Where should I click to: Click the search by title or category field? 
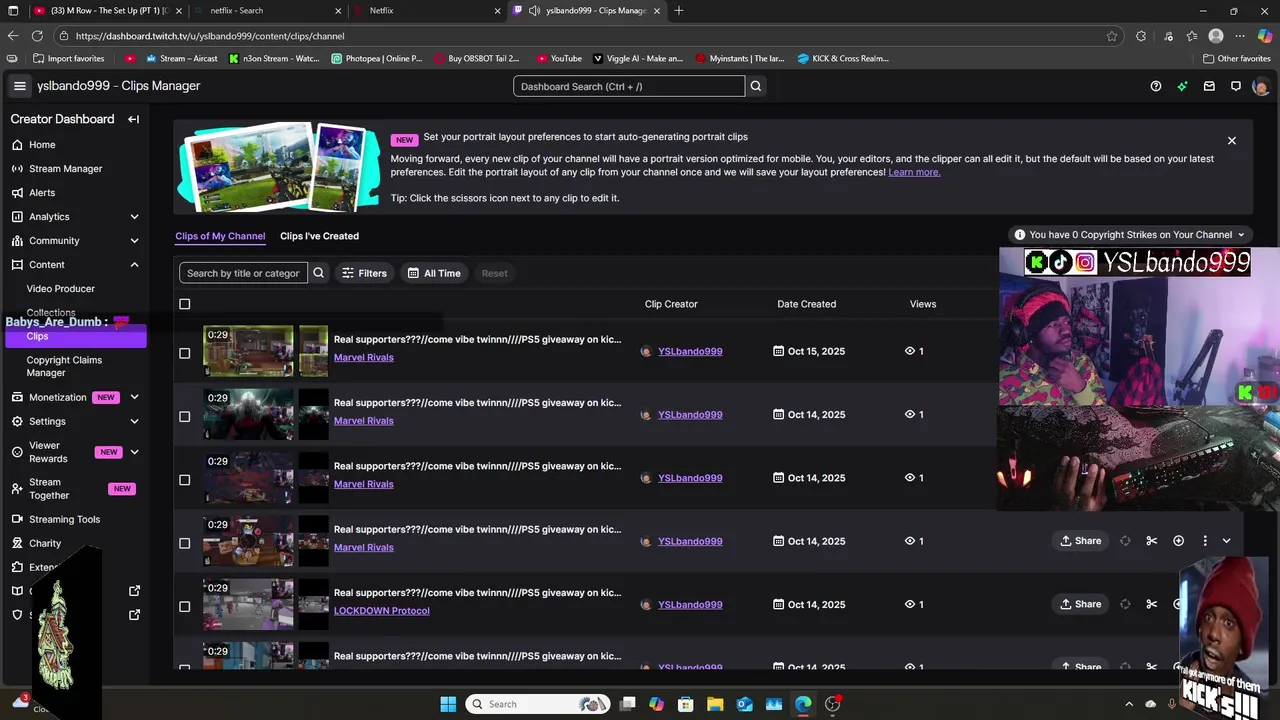243,273
